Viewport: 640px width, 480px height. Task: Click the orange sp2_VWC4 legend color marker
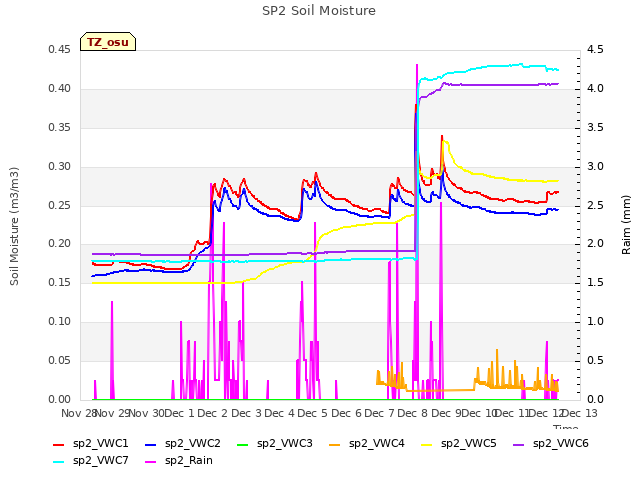(x=335, y=444)
